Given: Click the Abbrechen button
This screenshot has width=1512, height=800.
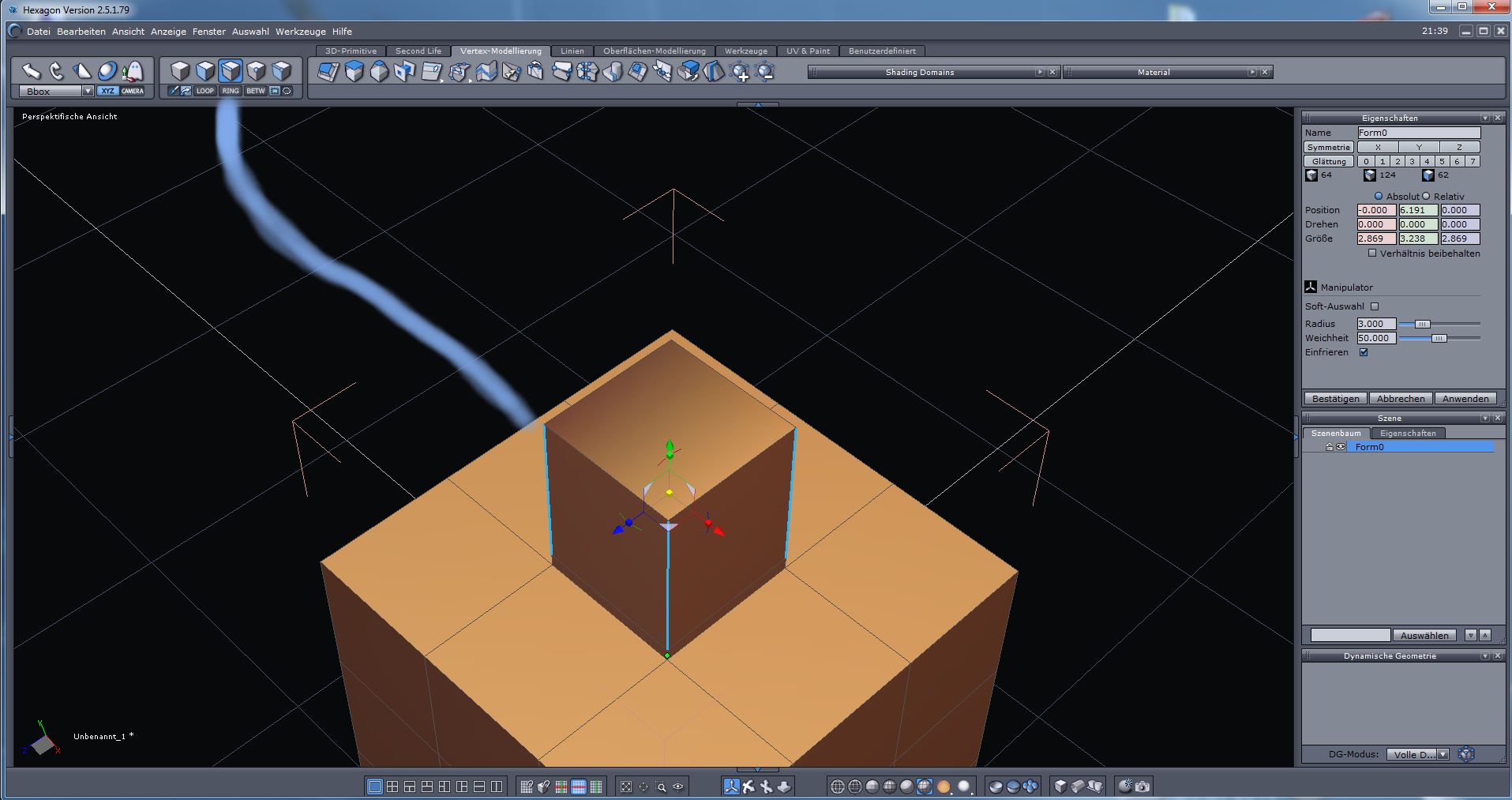Looking at the screenshot, I should pyautogui.click(x=1401, y=399).
